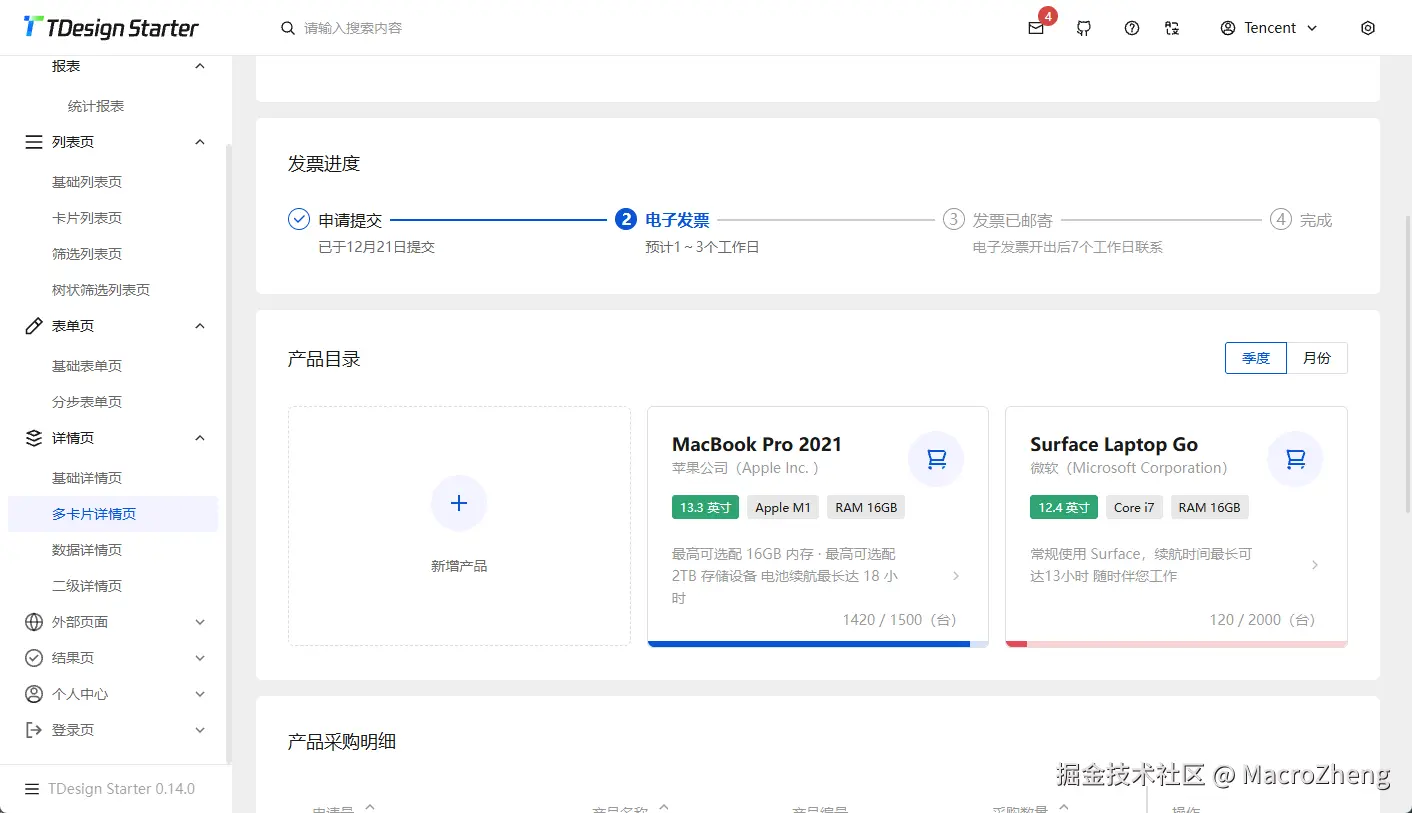Collapse the 列表页 menu group
The image size is (1412, 813).
pos(200,142)
